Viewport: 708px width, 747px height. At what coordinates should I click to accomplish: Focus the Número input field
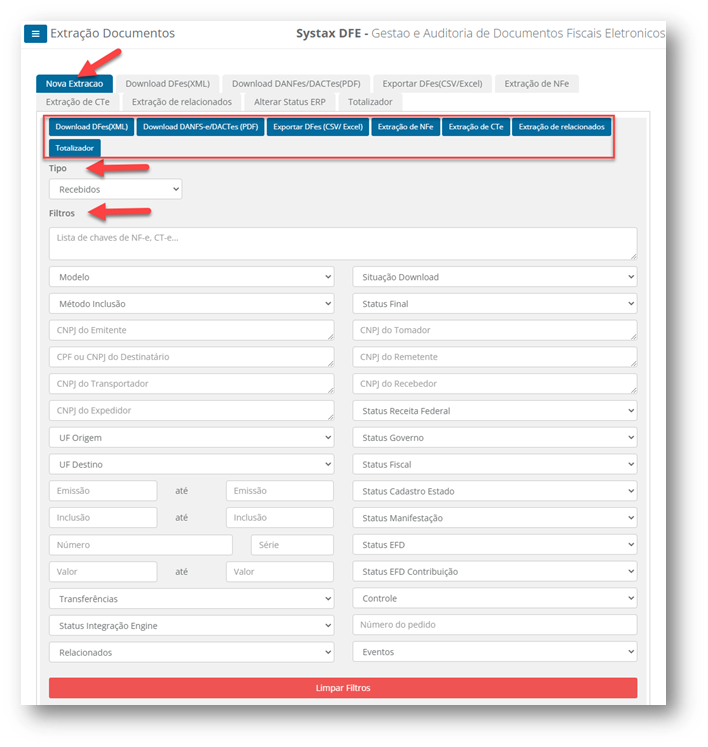click(x=141, y=545)
